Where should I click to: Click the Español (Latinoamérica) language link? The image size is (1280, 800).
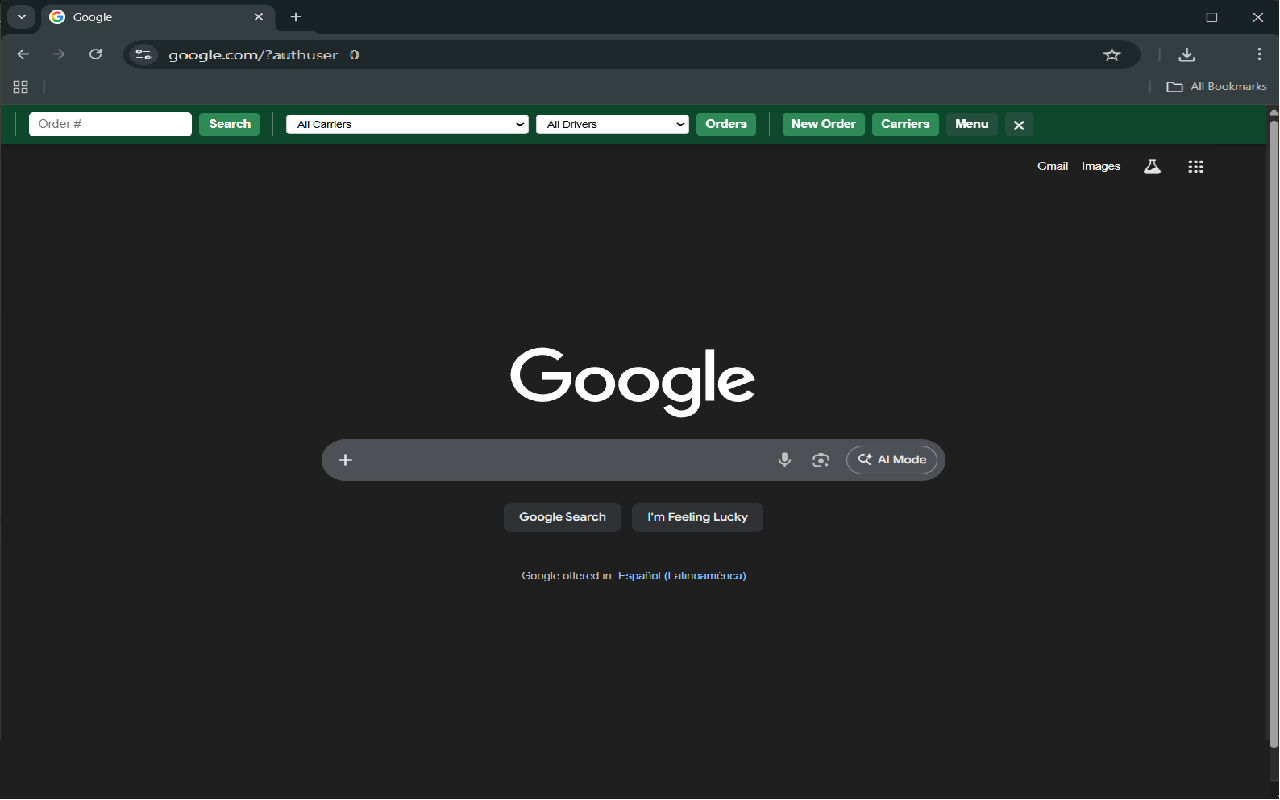pyautogui.click(x=682, y=576)
